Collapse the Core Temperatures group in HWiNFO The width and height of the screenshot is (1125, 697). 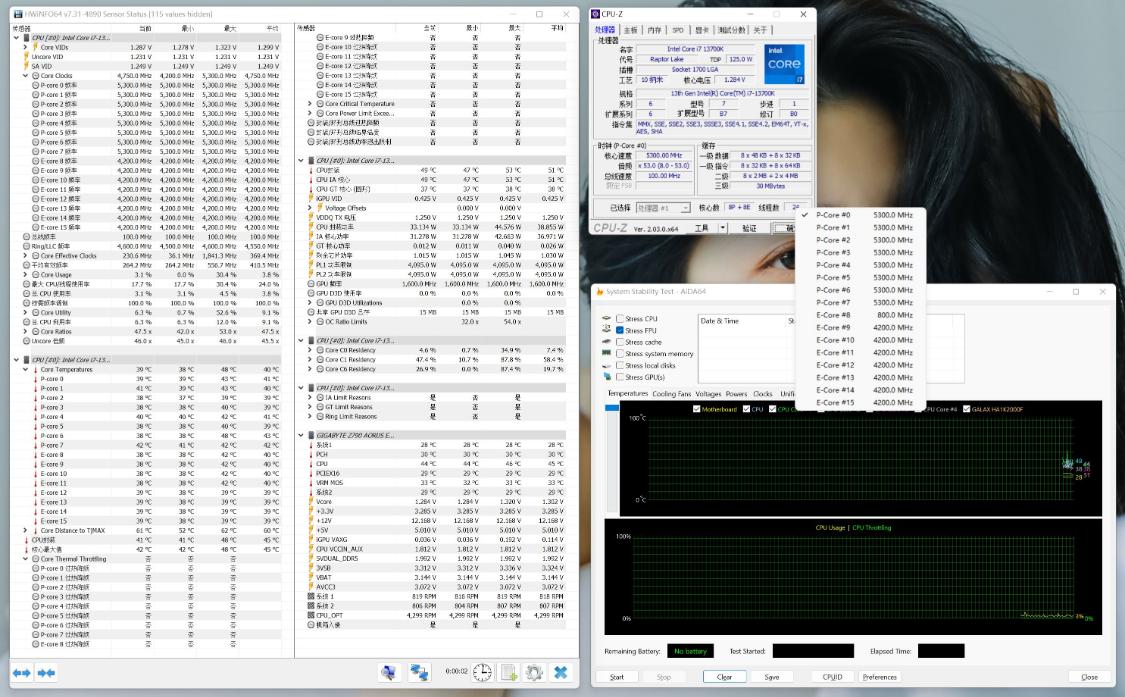pos(26,368)
